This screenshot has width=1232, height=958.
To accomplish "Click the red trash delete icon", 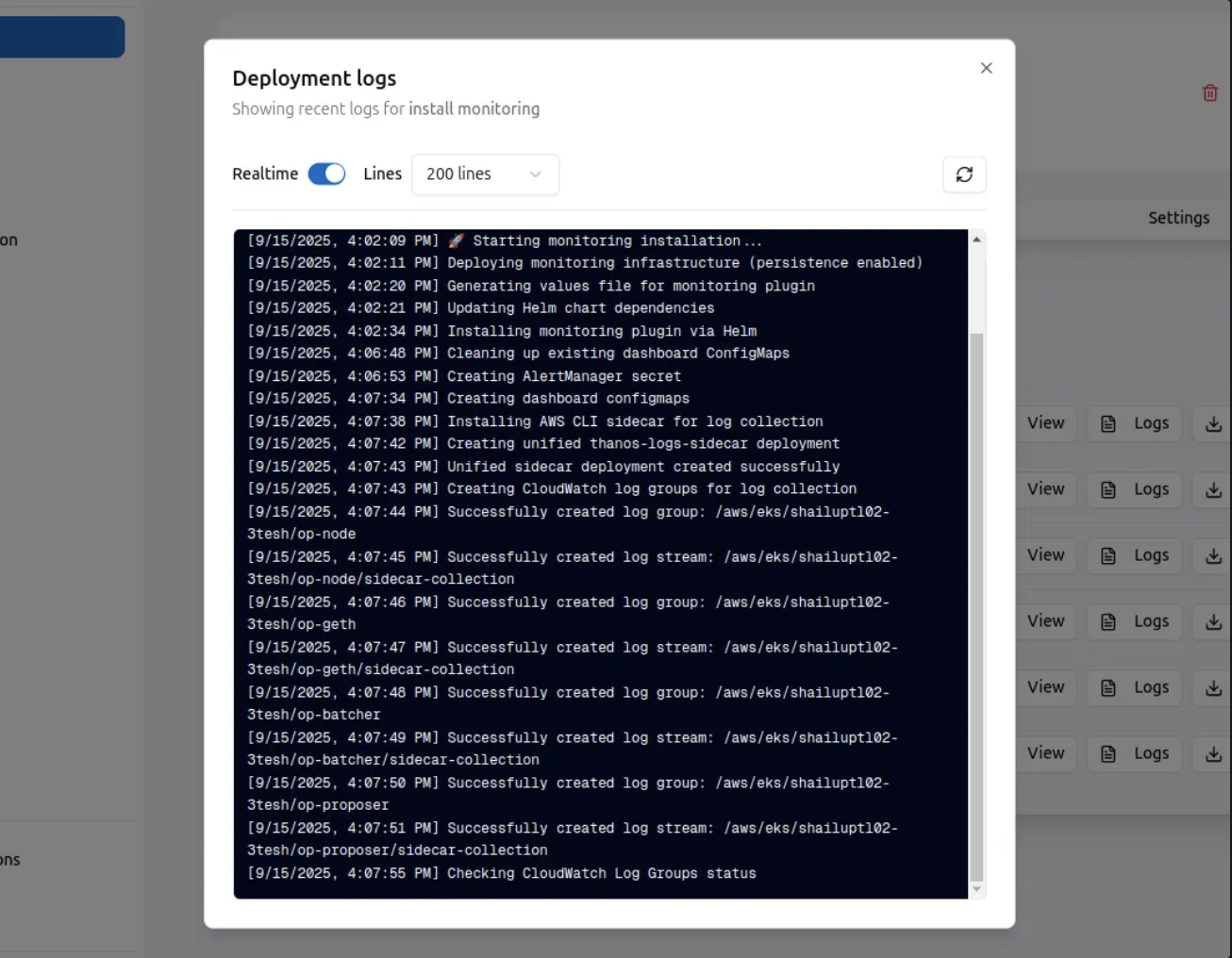I will (1209, 93).
